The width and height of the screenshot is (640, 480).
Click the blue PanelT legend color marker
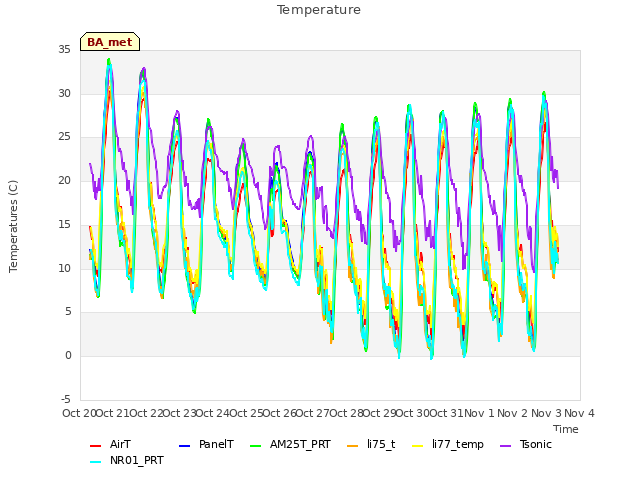pyautogui.click(x=184, y=446)
